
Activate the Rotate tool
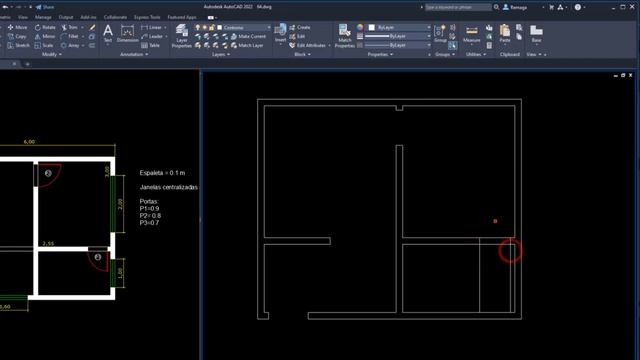(45, 27)
